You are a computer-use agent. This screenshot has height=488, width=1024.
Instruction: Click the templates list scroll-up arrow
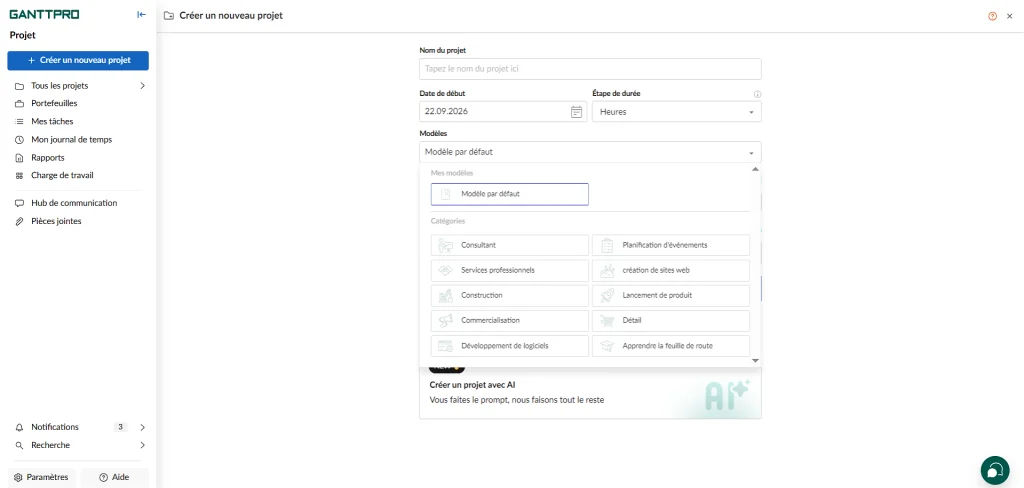pos(756,169)
